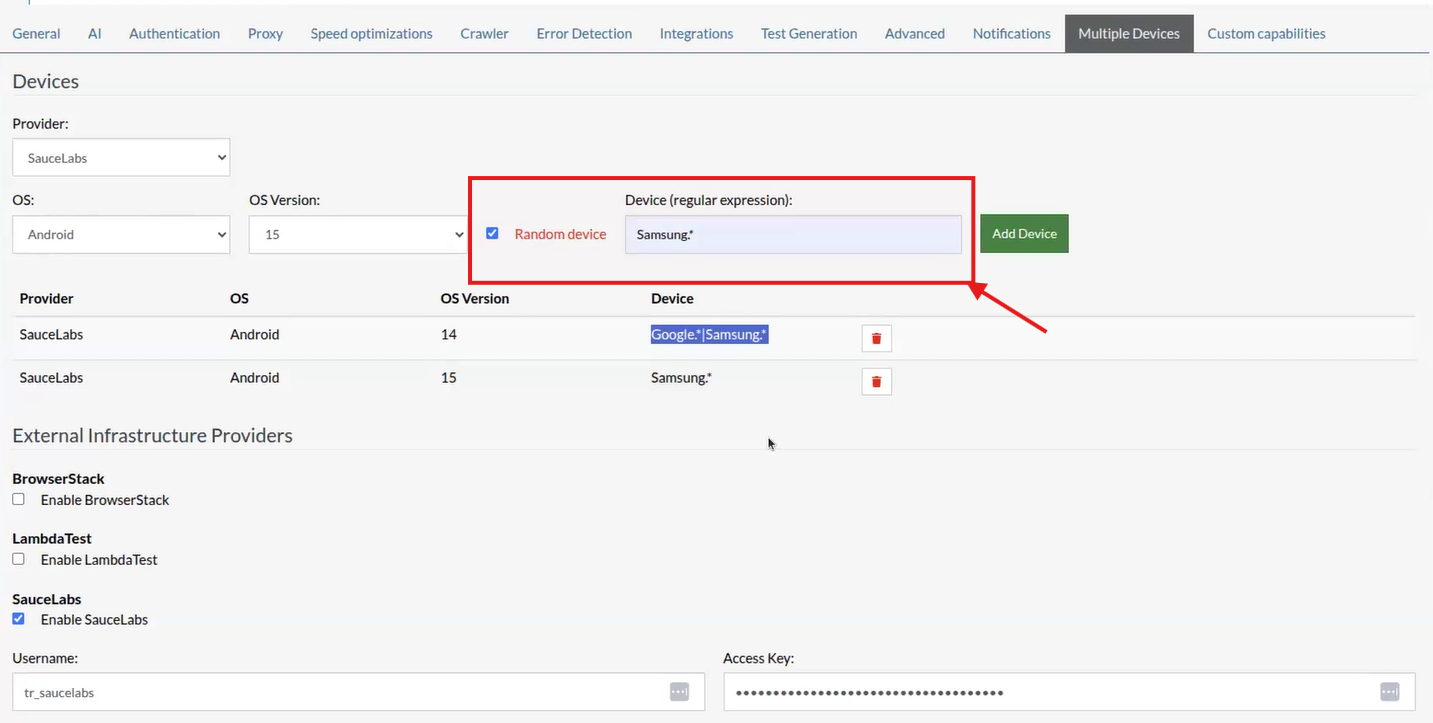Disable the Enable SauceLabs checkbox
The height and width of the screenshot is (723, 1433).
click(18, 619)
